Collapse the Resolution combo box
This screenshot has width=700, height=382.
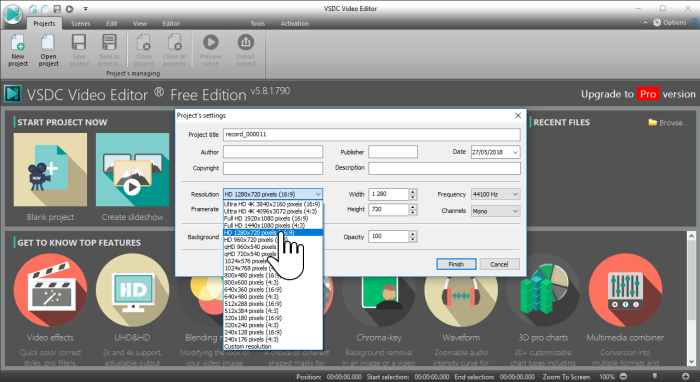point(318,194)
